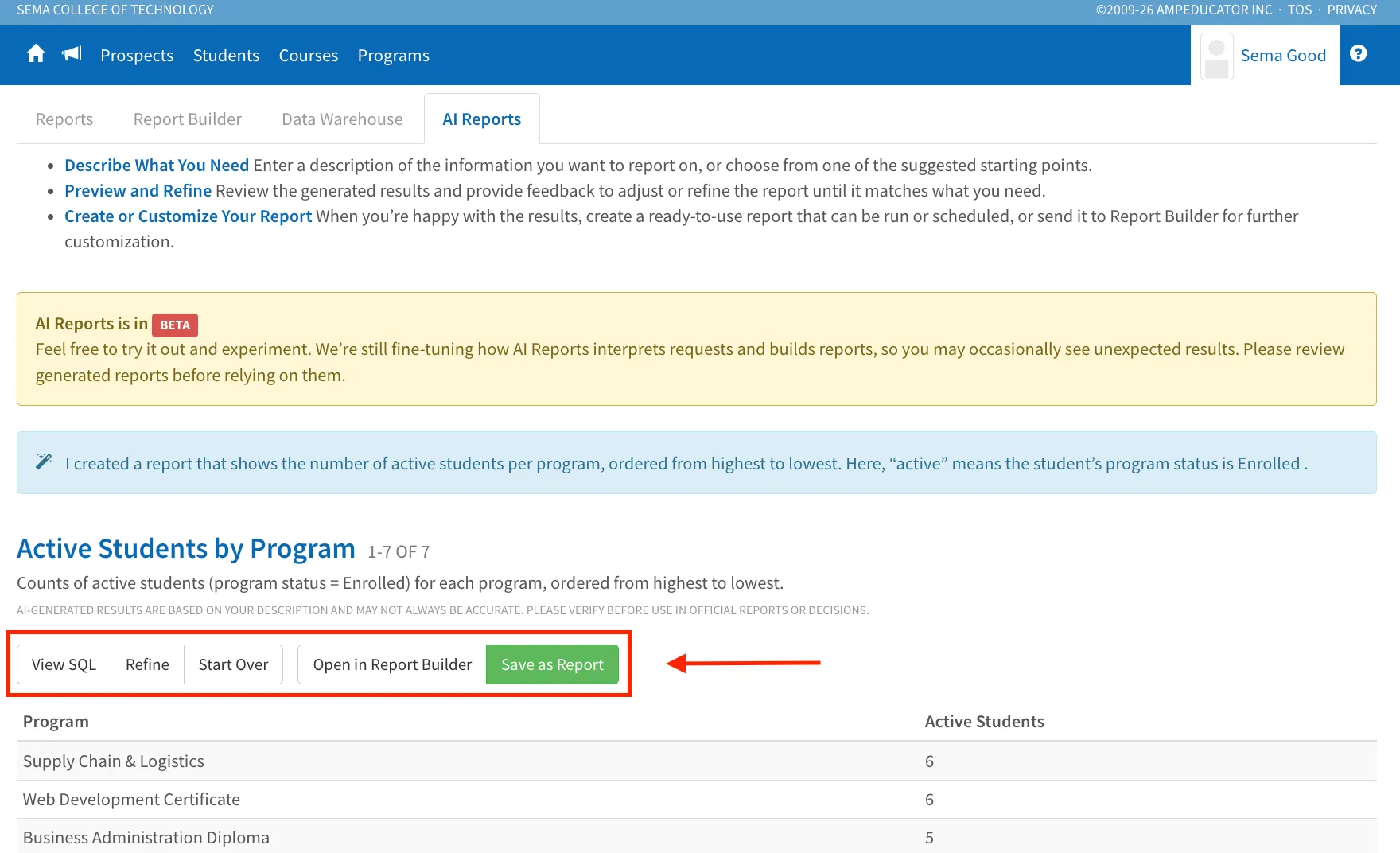Click Create or Customize Your Report text

188,216
